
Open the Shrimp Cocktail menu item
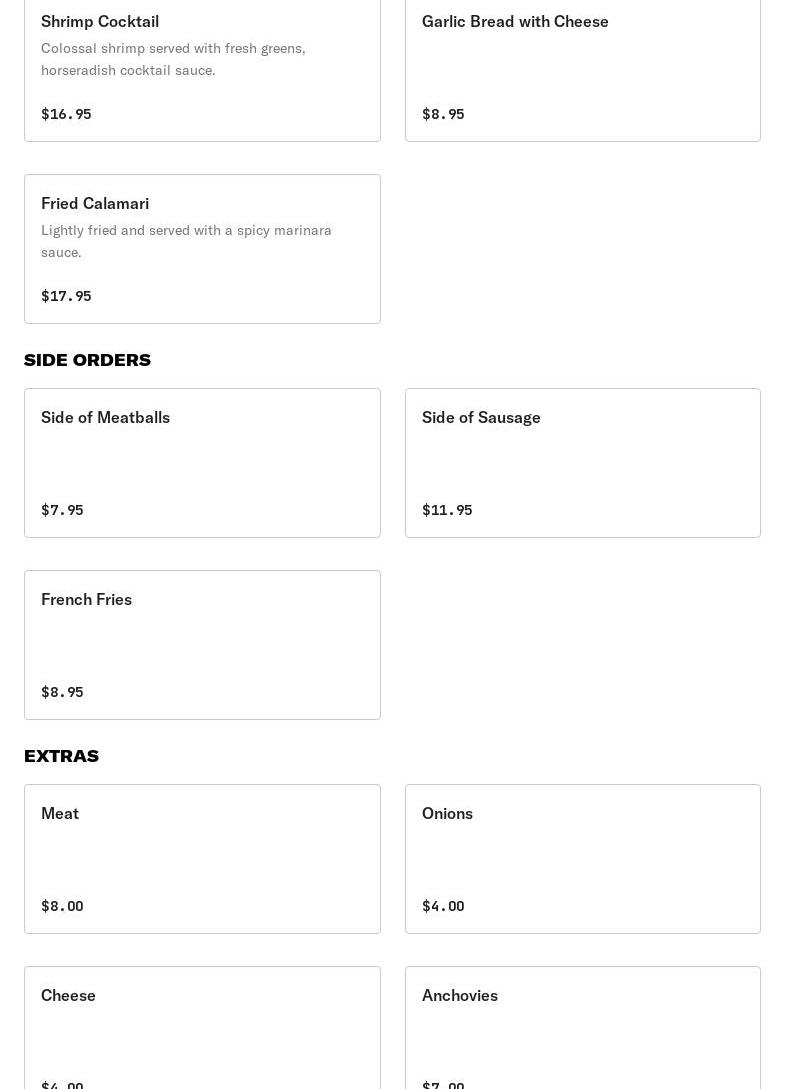click(x=202, y=68)
